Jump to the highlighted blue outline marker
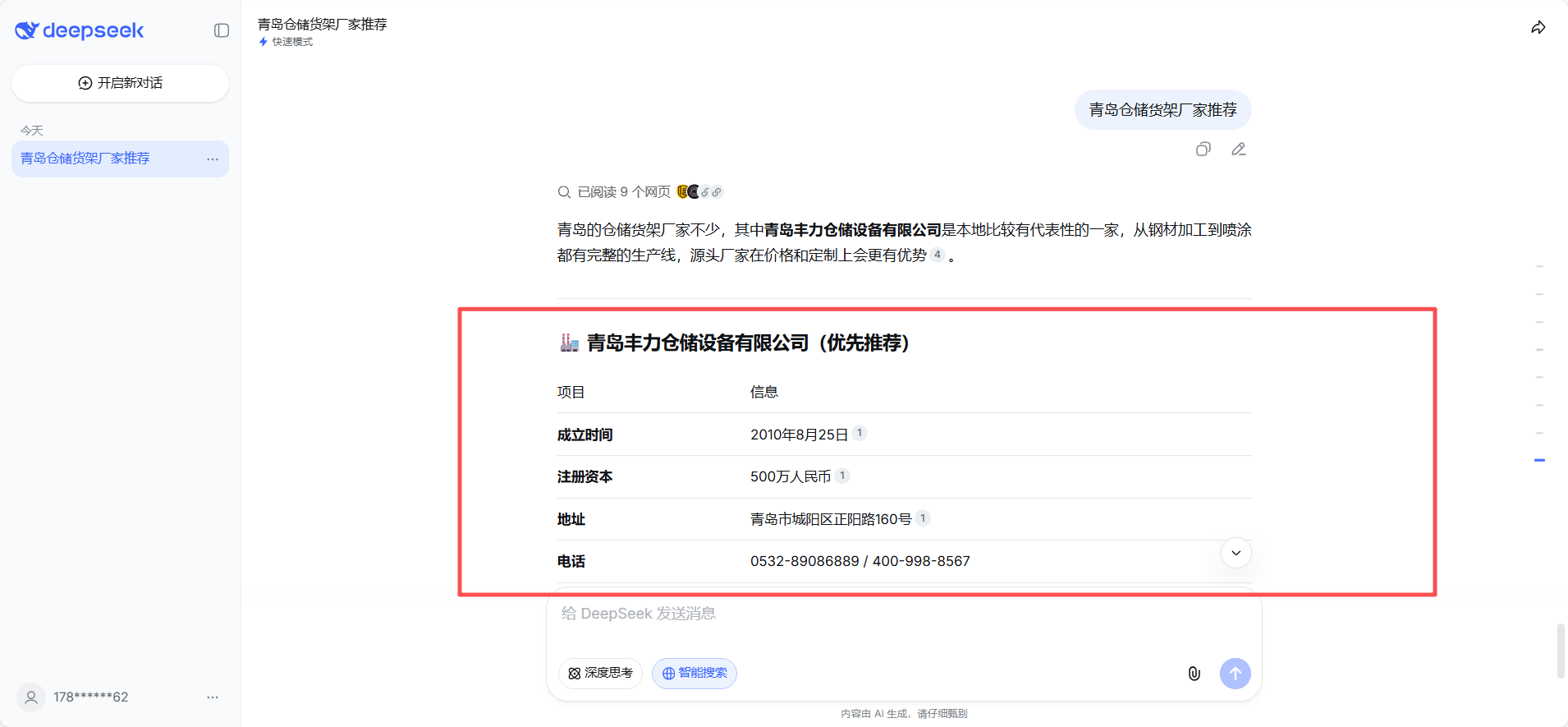This screenshot has width=1568, height=727. [1540, 460]
